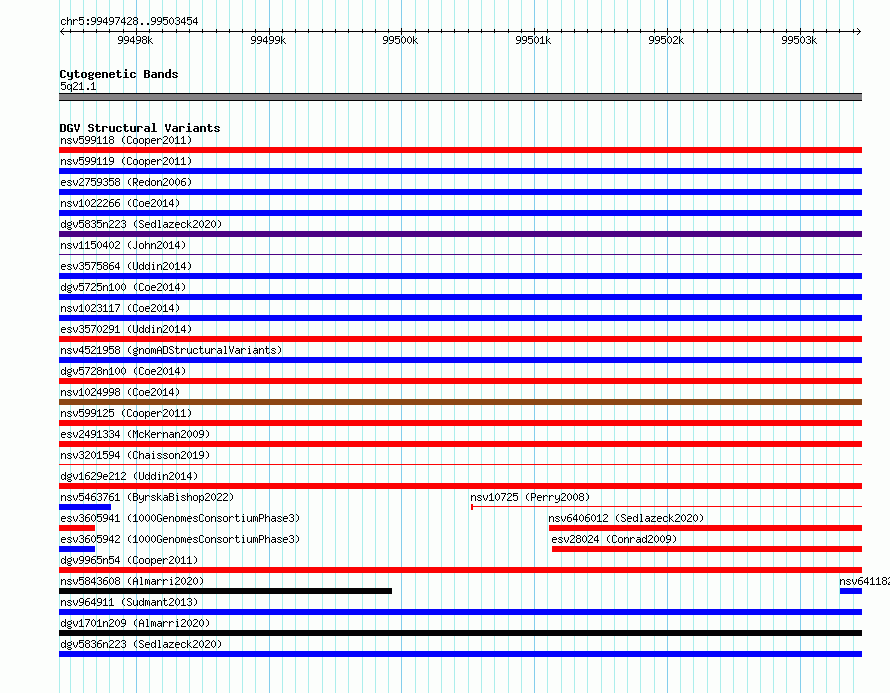The height and width of the screenshot is (693, 890).
Task: Open nsv599125 (Cooper2011) variant
Action: pyautogui.click(x=126, y=413)
